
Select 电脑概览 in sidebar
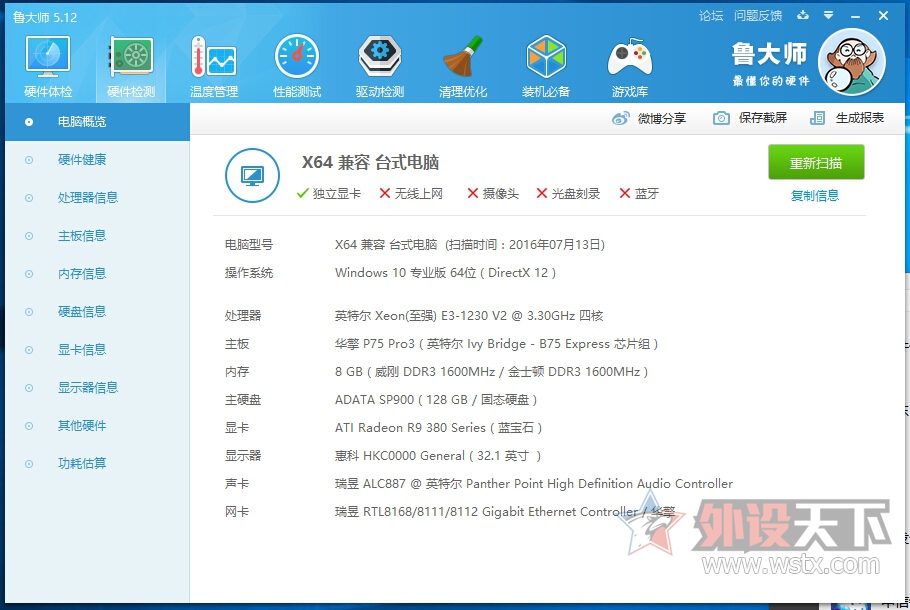98,122
